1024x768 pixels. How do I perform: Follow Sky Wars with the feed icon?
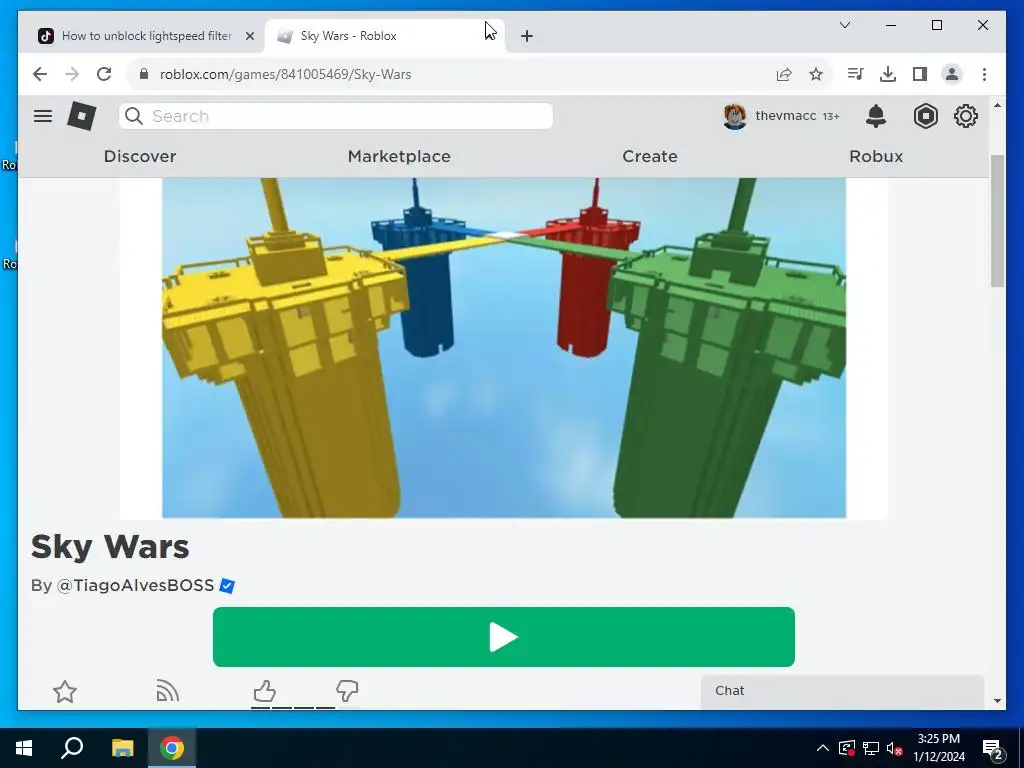click(x=167, y=691)
